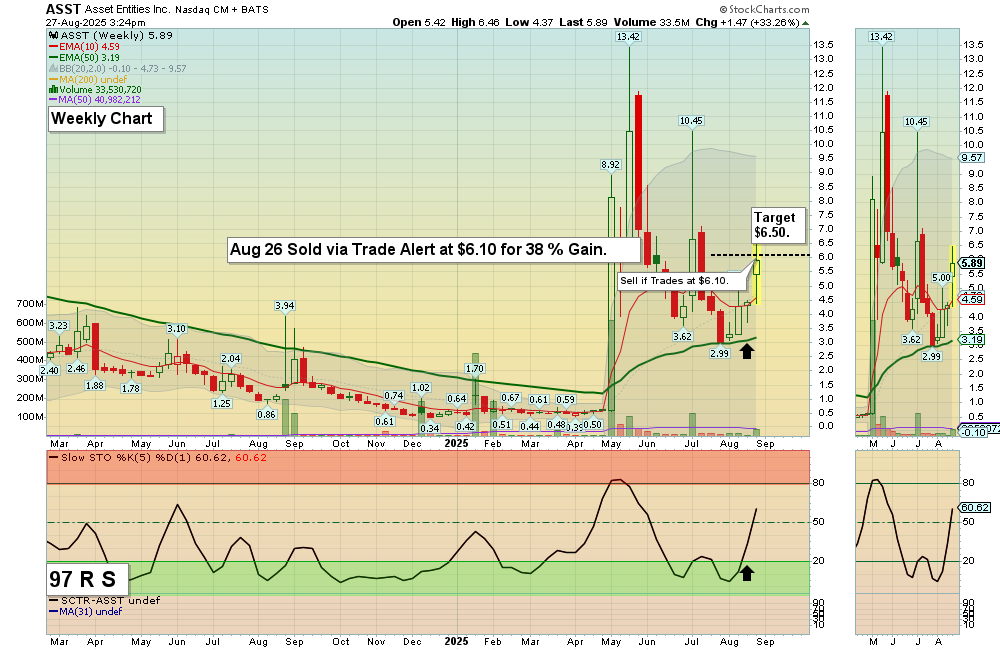Click the 3.94 price label near September
Viewport: 1000px width, 650px height.
coord(285,306)
